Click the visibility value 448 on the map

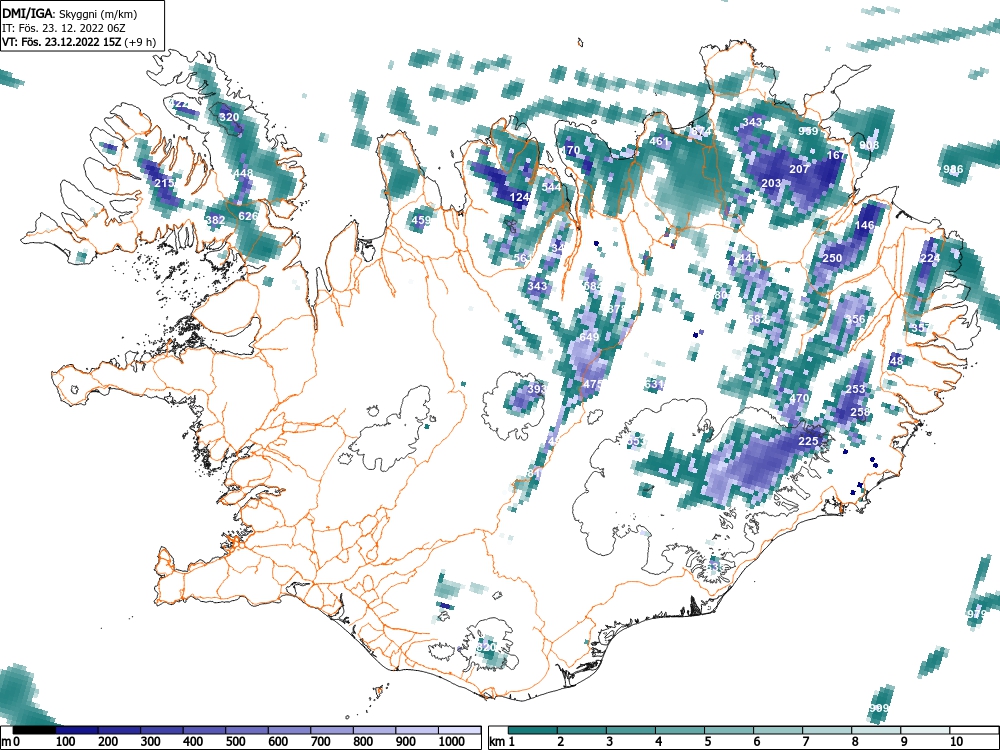tap(243, 173)
